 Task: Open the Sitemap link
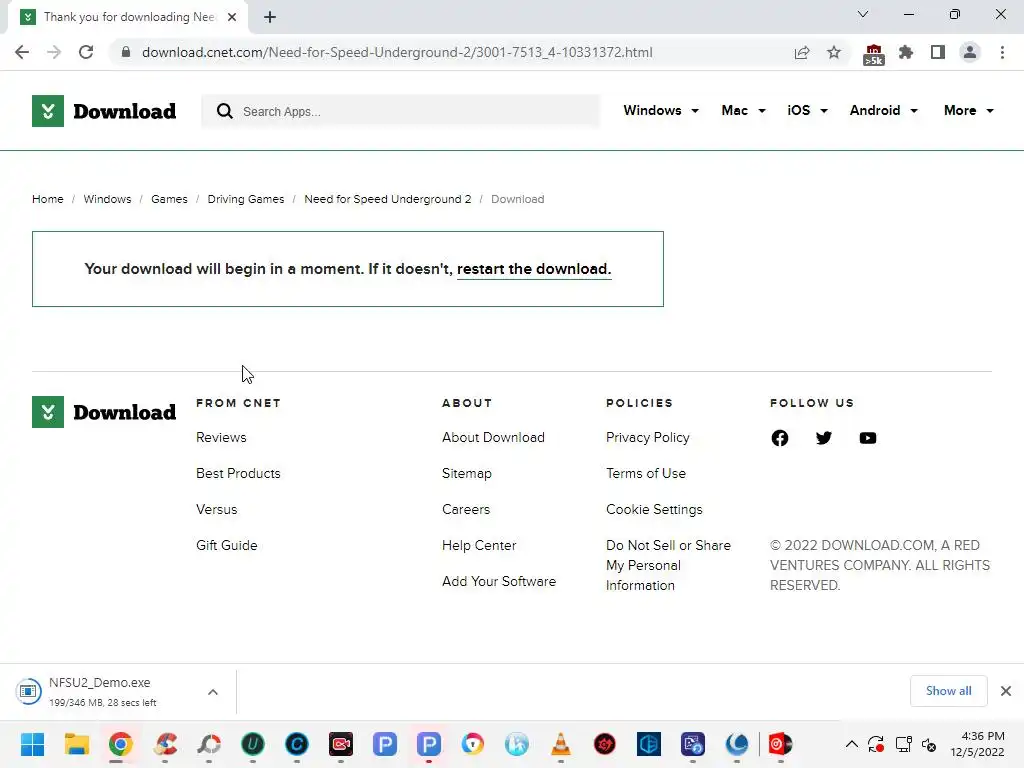point(467,473)
